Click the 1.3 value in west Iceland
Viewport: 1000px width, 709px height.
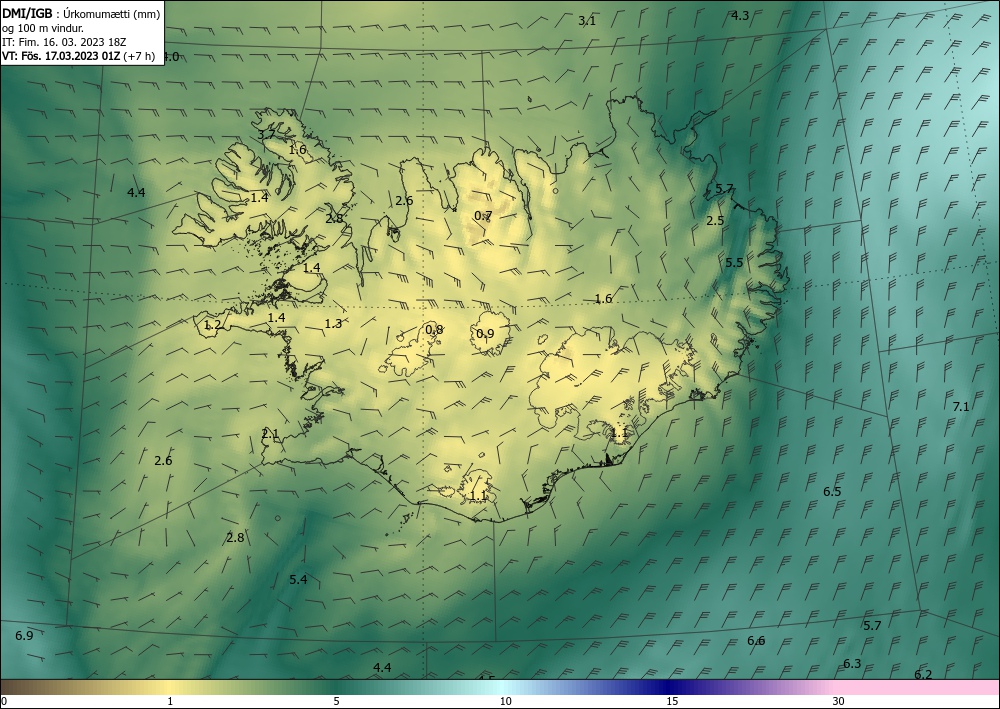click(334, 324)
